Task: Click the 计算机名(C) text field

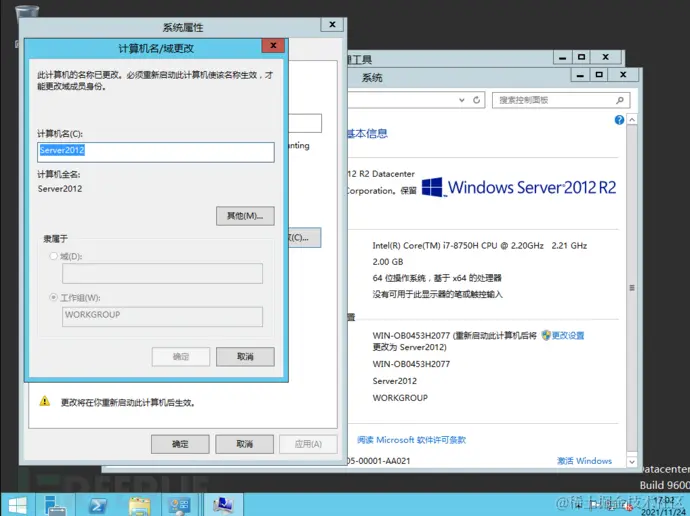Action: point(156,152)
